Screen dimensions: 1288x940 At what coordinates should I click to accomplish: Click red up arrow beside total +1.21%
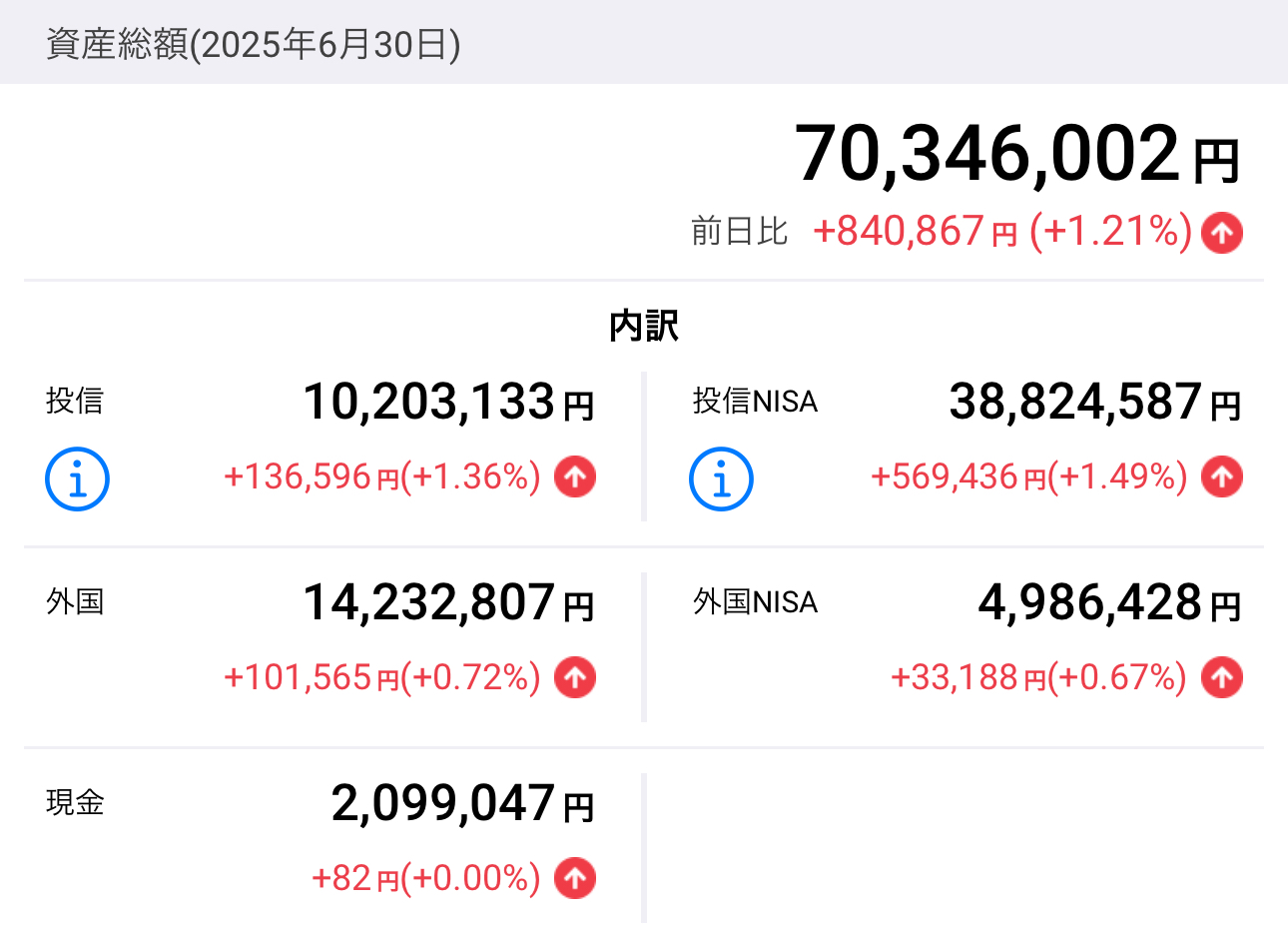1222,233
